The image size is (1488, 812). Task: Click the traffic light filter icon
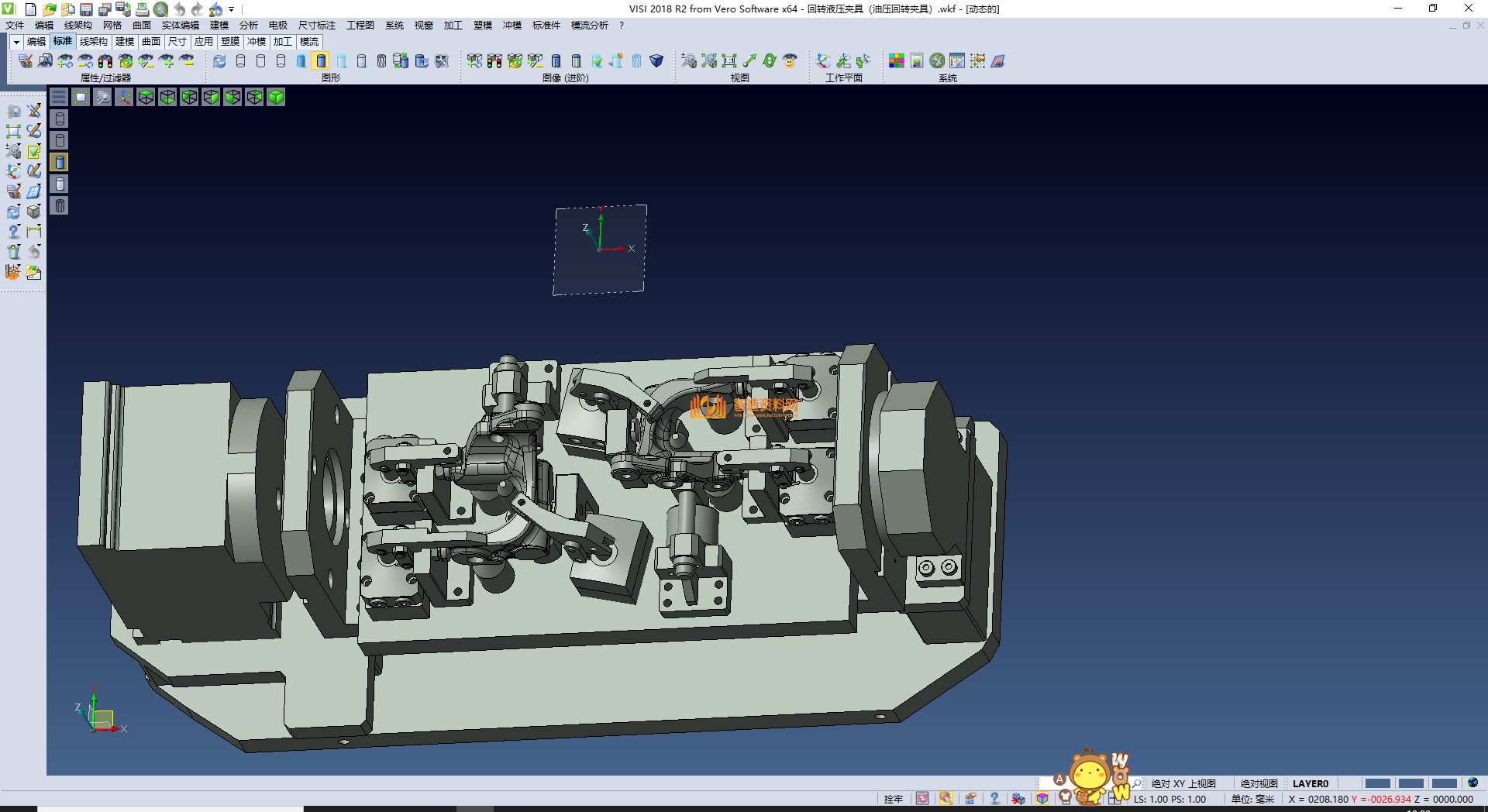click(x=105, y=60)
